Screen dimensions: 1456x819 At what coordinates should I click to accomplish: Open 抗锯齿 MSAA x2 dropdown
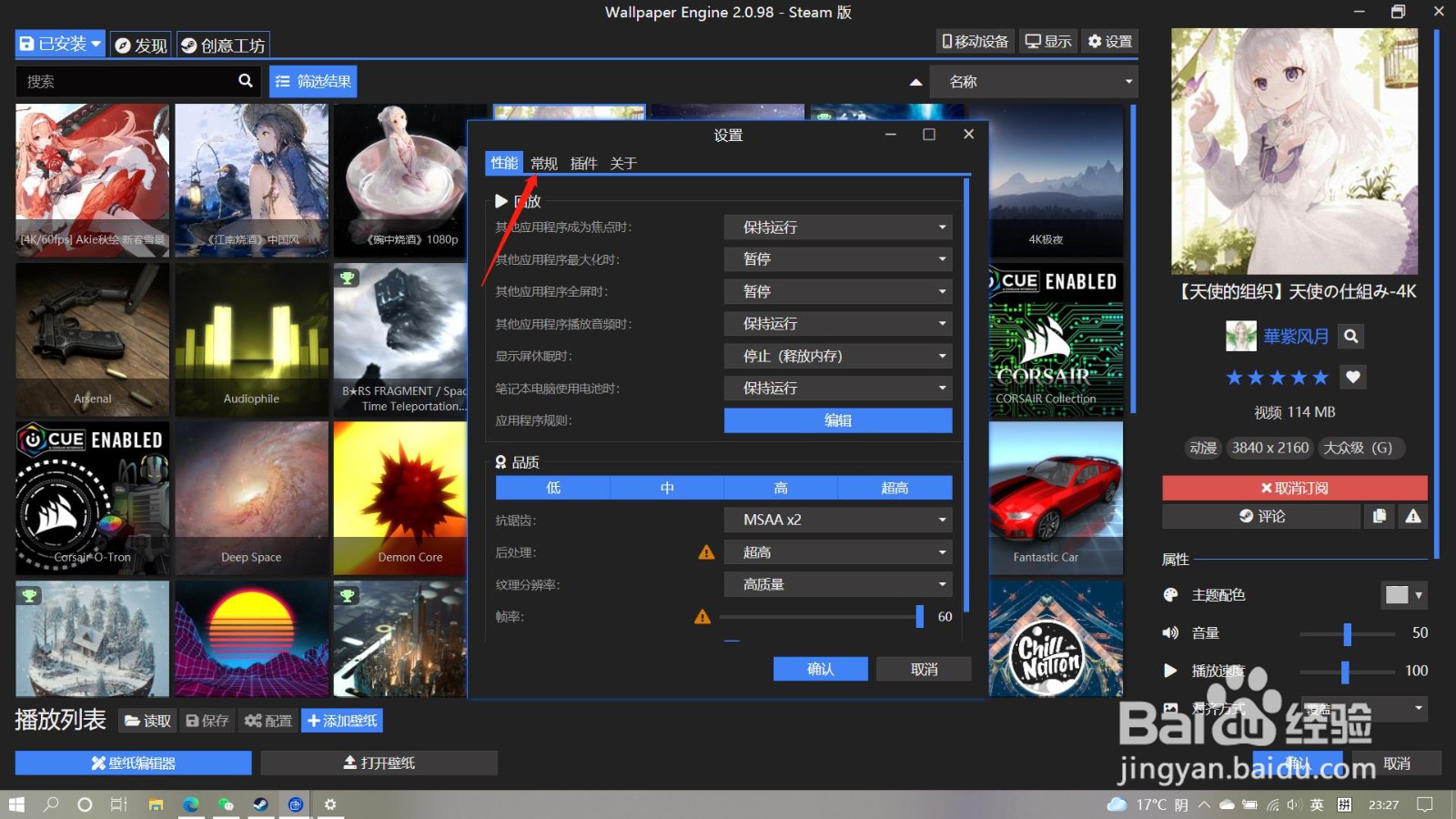pyautogui.click(x=838, y=520)
